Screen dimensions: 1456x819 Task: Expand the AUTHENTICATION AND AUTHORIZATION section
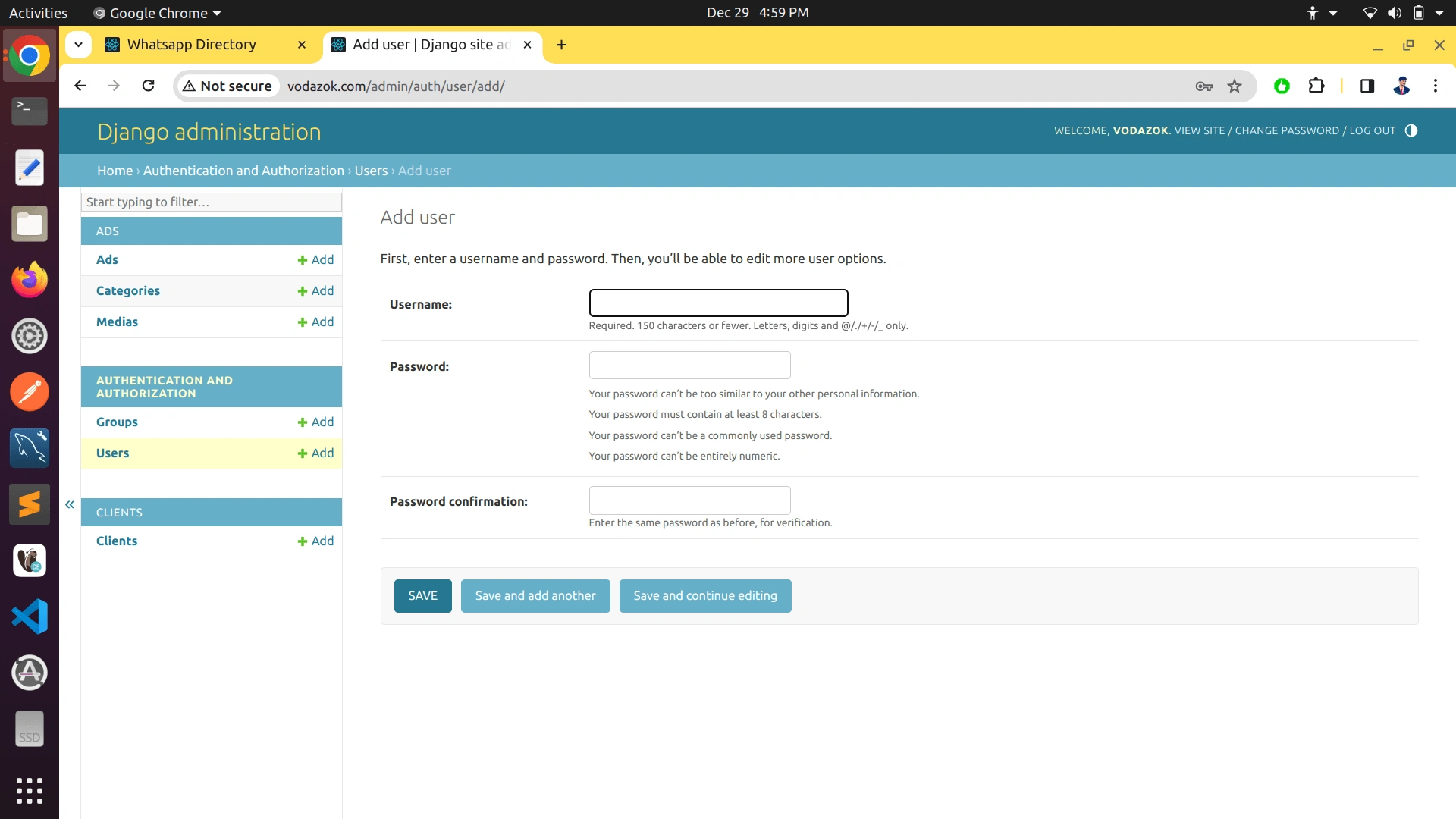coord(211,387)
